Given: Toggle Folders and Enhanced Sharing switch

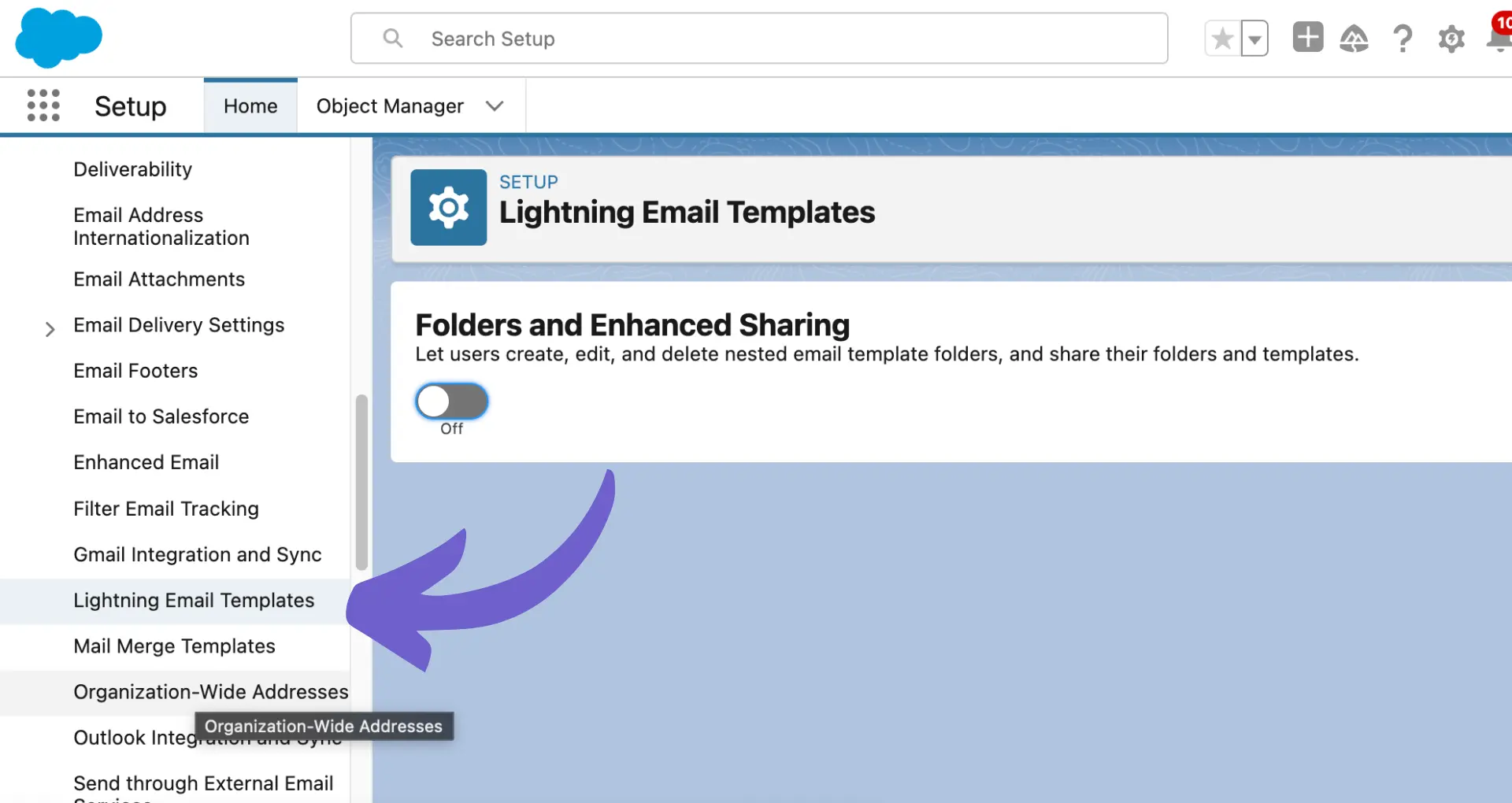Looking at the screenshot, I should pyautogui.click(x=452, y=401).
